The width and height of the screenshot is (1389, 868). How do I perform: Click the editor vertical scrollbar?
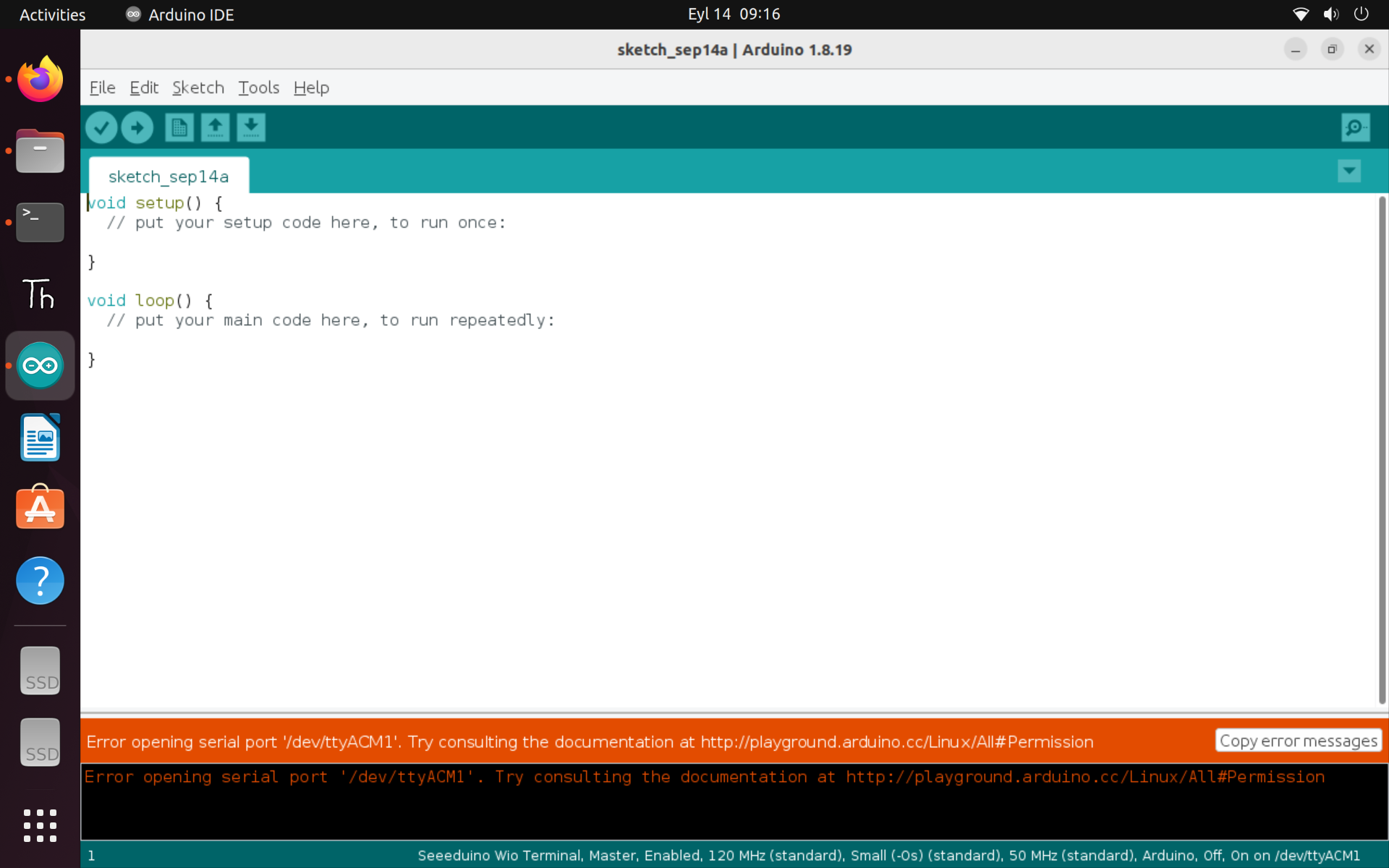click(1382, 448)
